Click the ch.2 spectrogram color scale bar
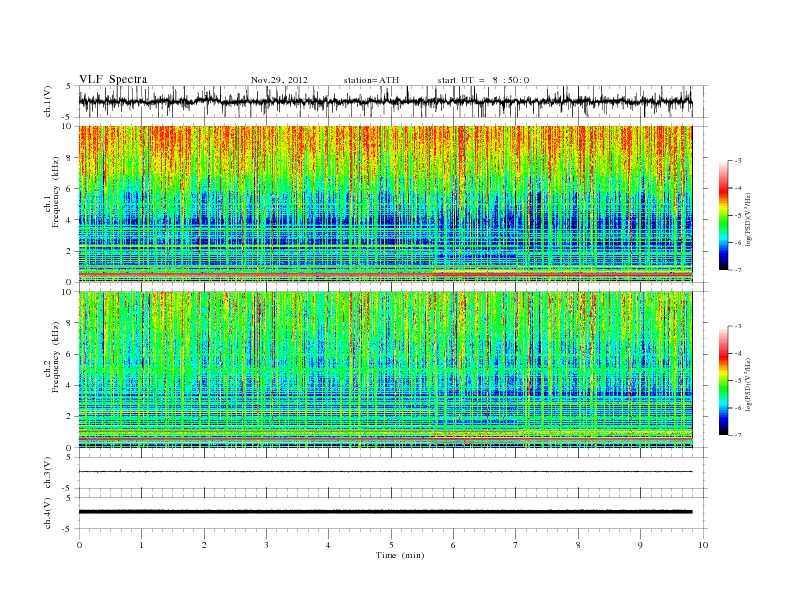 click(723, 381)
